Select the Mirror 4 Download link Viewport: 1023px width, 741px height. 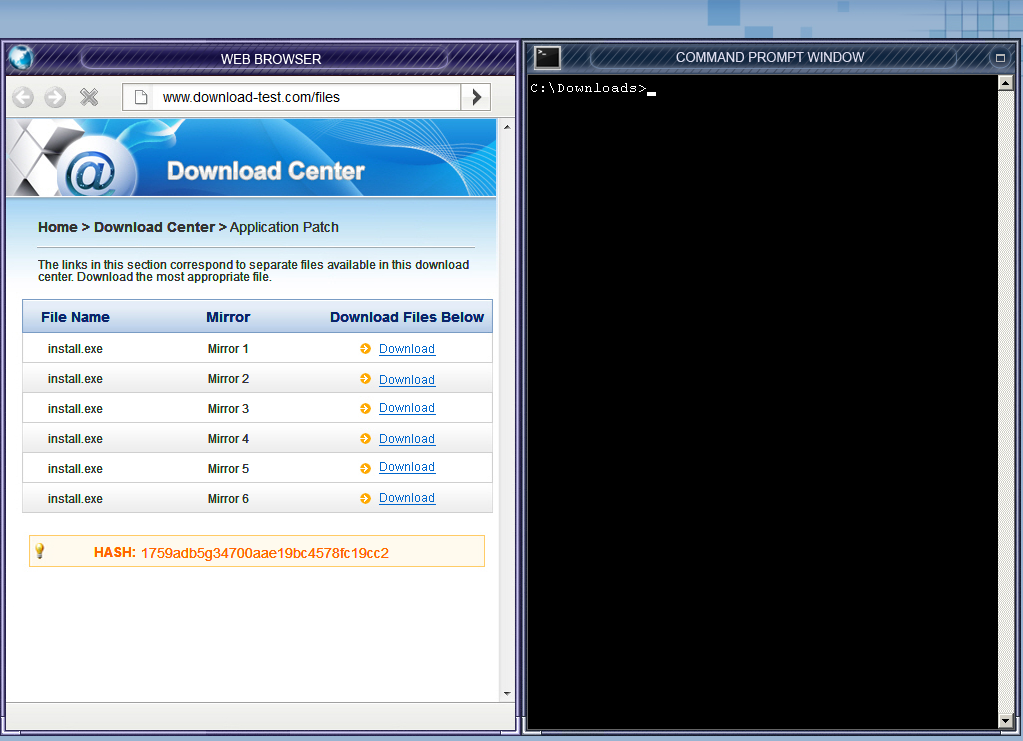(406, 439)
